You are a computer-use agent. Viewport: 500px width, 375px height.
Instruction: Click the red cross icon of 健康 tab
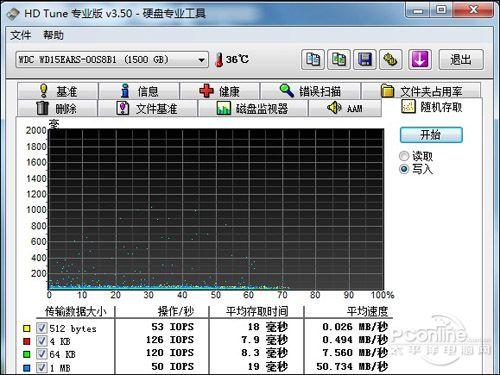[206, 91]
